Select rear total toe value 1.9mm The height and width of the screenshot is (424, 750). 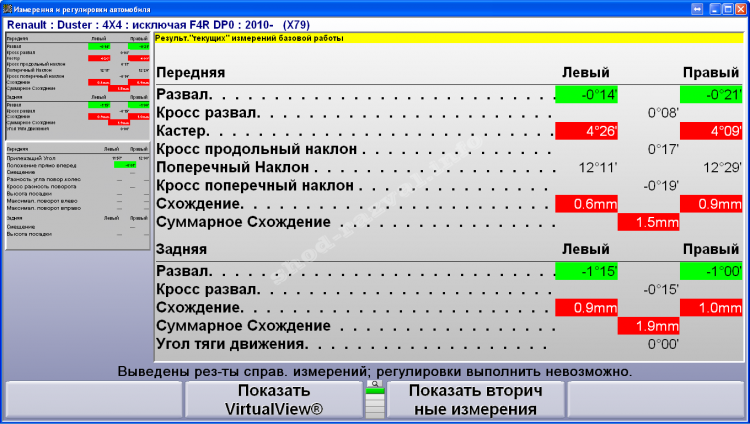click(649, 326)
